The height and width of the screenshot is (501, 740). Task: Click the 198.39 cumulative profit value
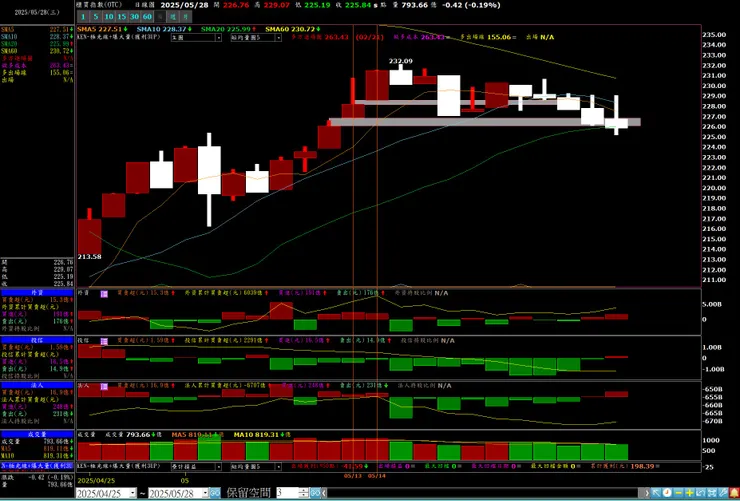tap(641, 467)
